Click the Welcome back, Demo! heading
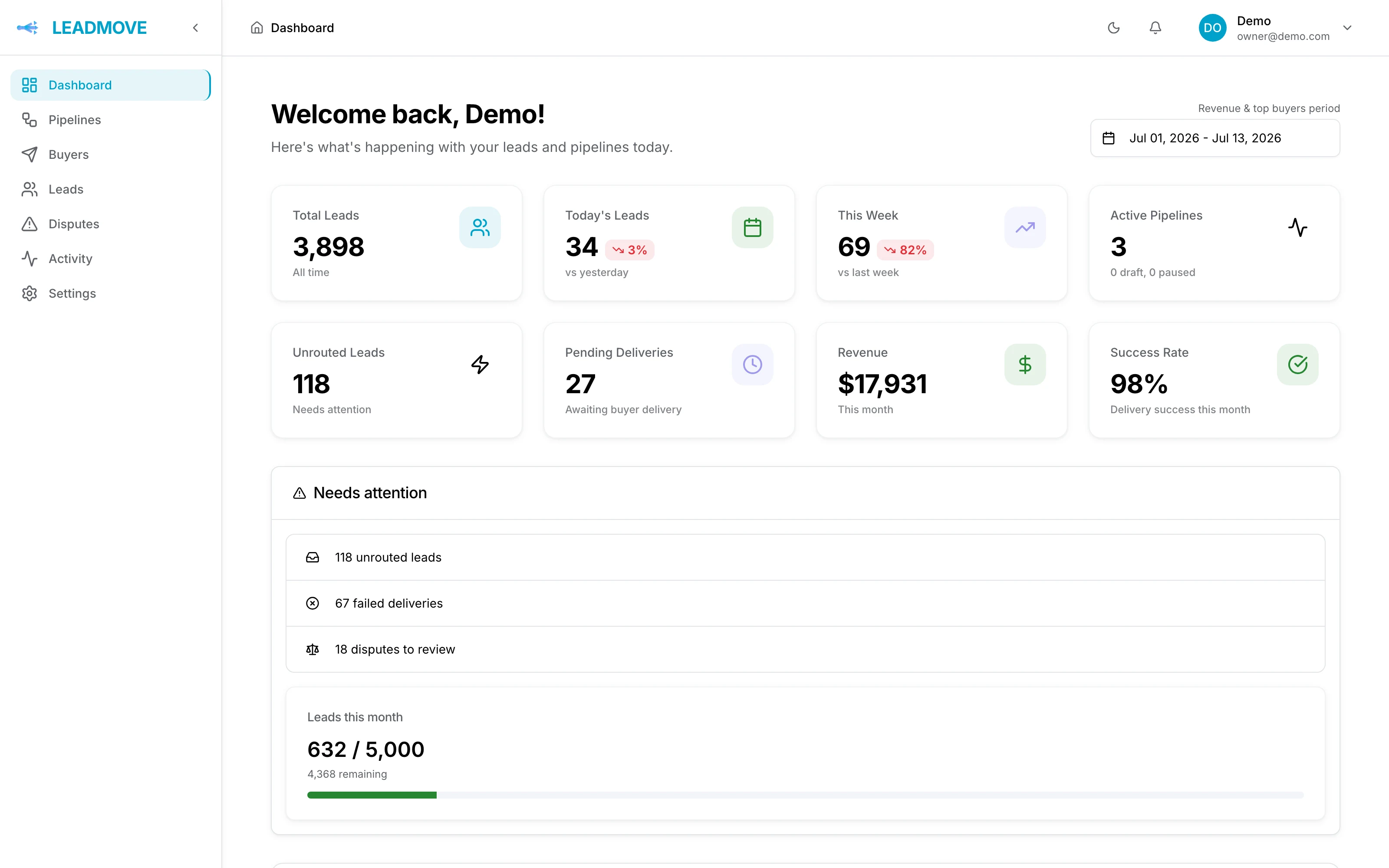Screen dimensions: 1389x868 coord(408,114)
